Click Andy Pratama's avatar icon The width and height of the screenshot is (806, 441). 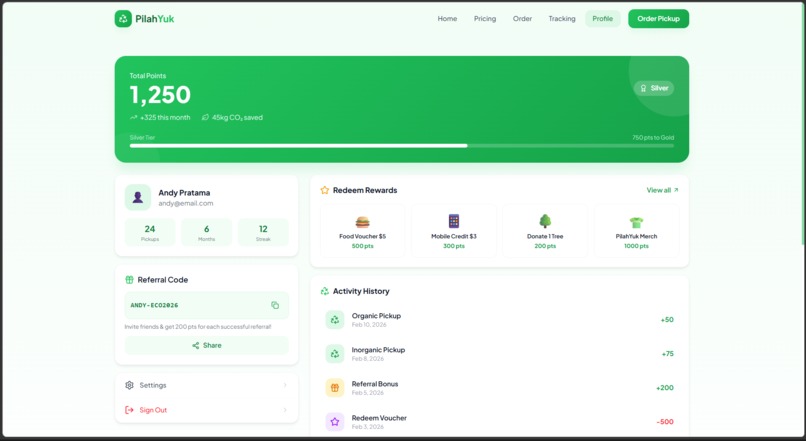tap(138, 197)
